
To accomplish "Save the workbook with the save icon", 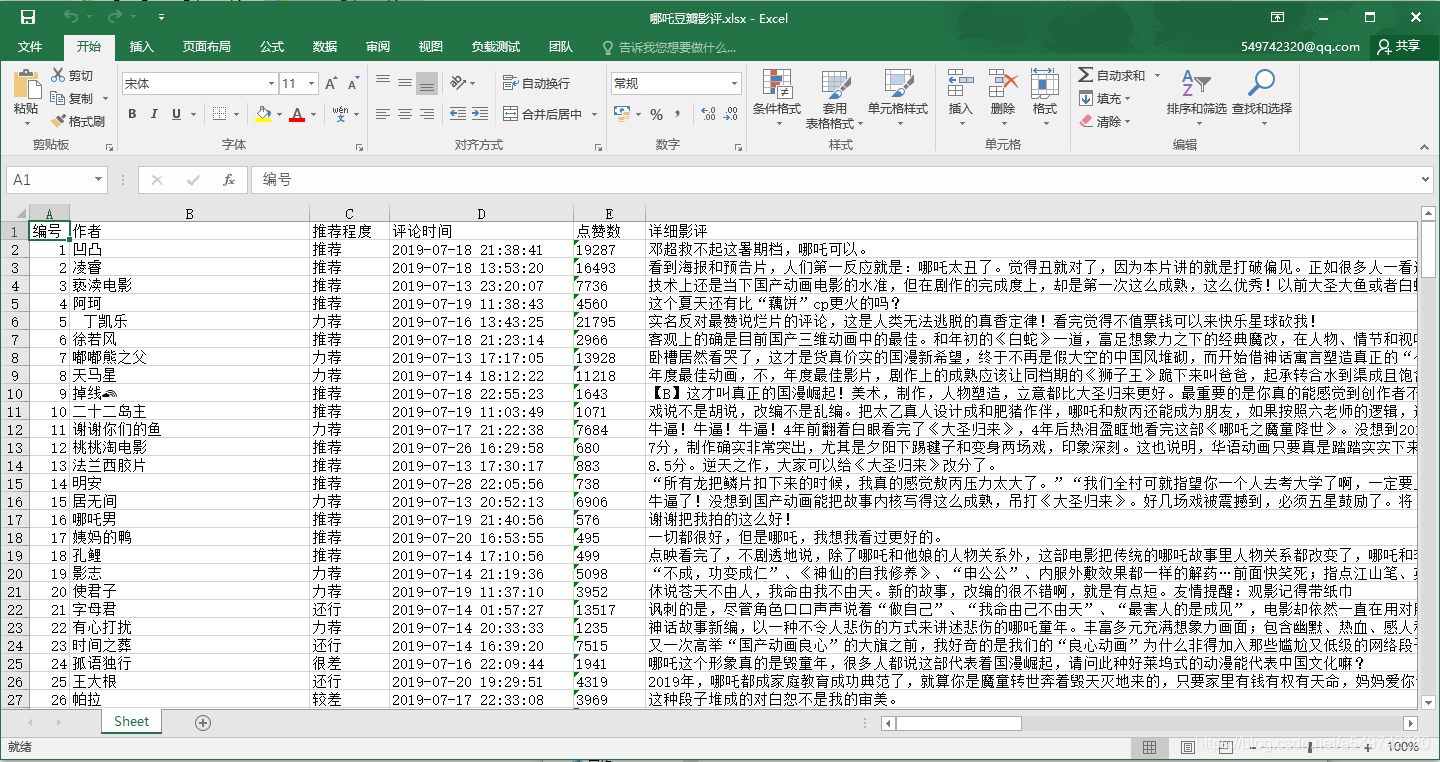I will (x=27, y=17).
